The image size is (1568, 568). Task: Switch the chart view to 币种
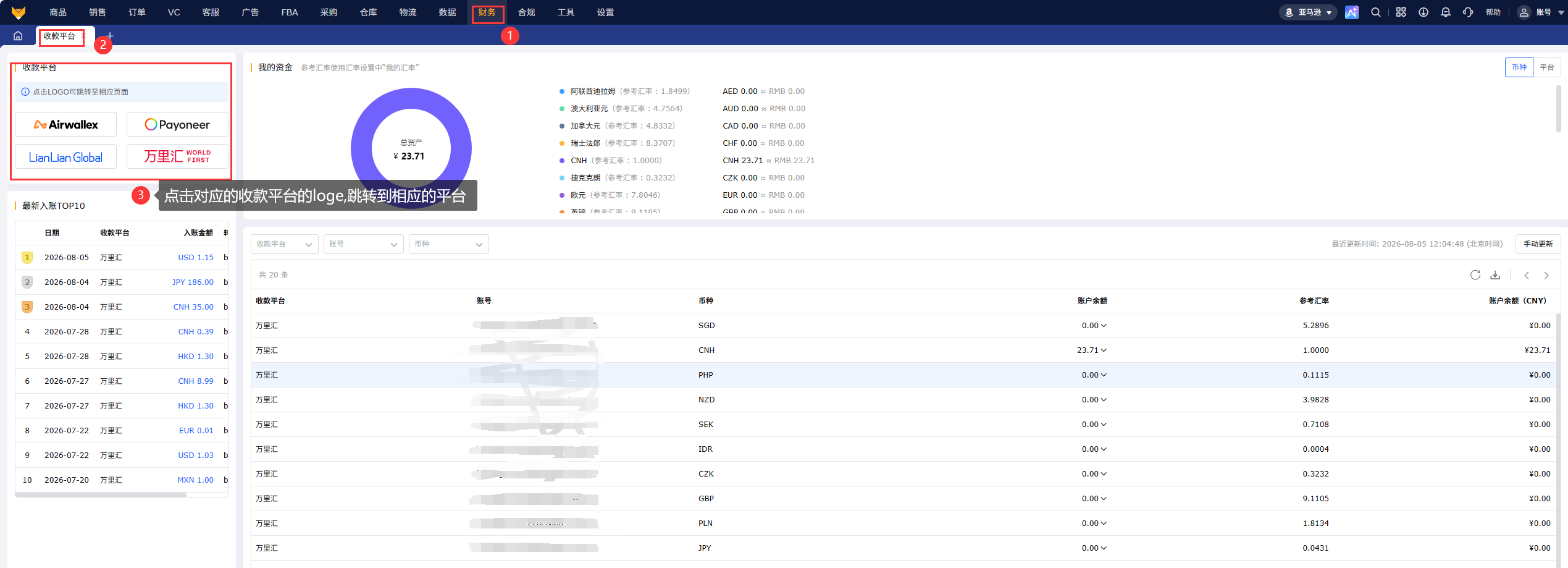click(x=1519, y=67)
